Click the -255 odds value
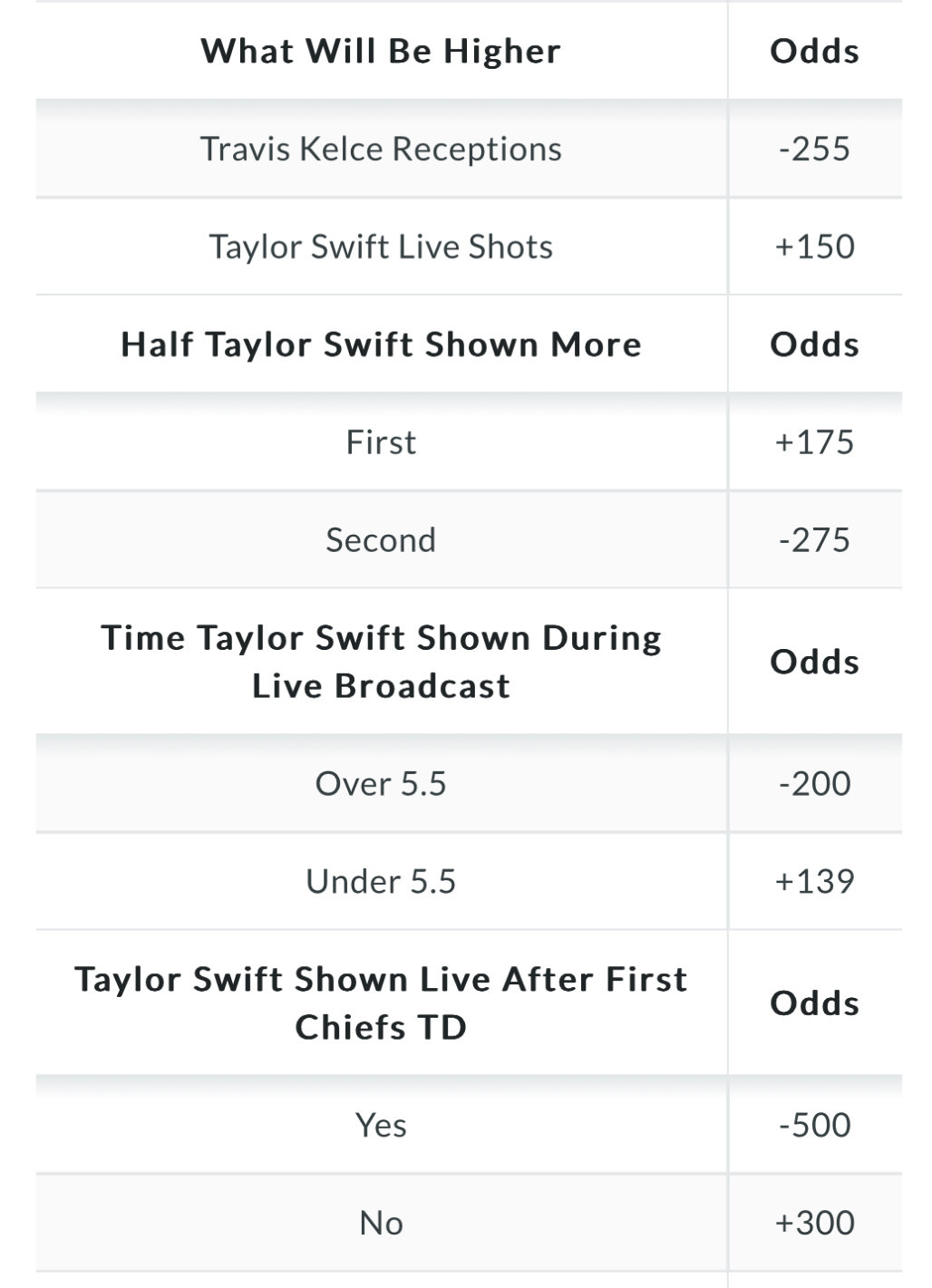 814,149
